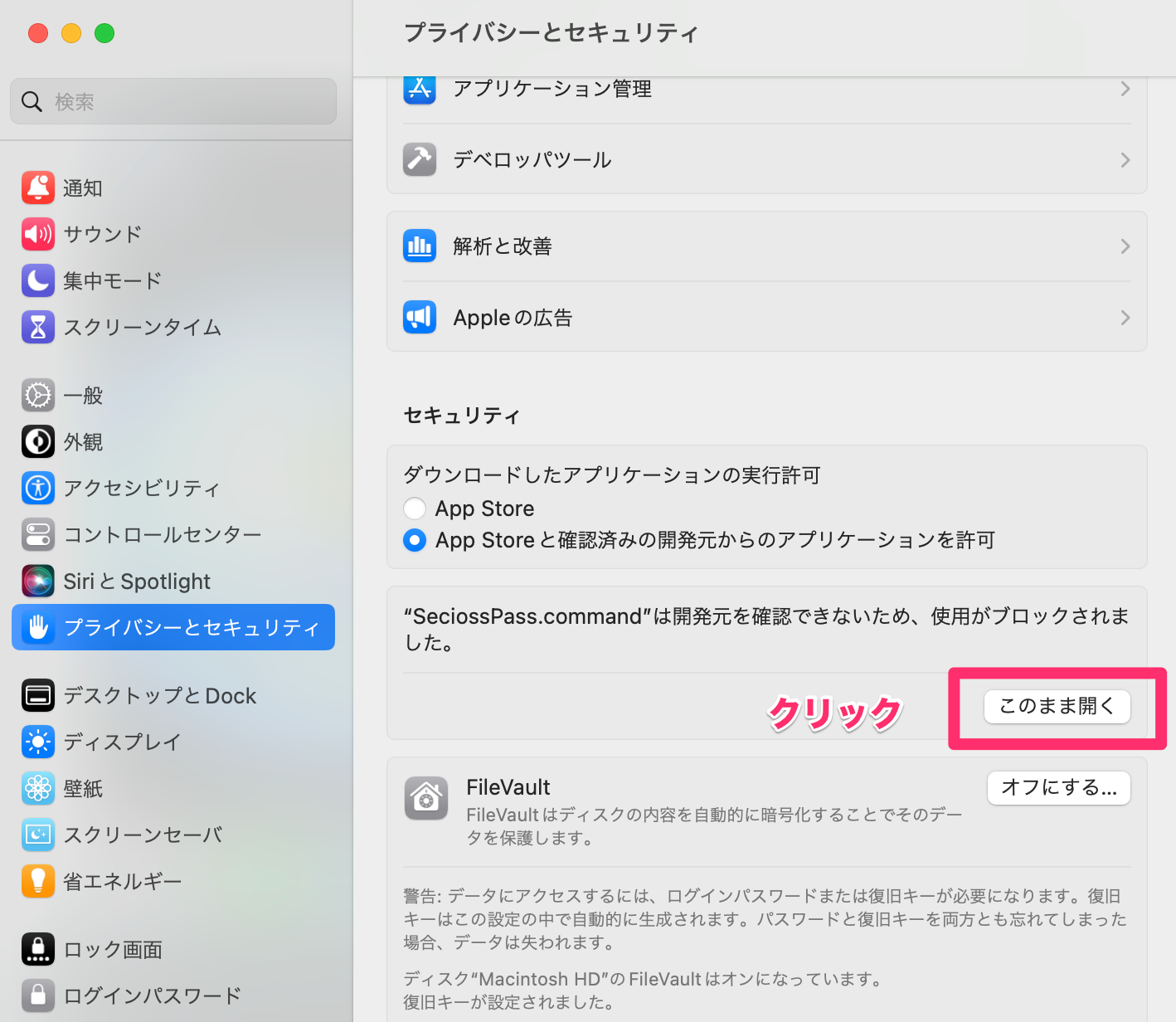This screenshot has height=1022, width=1176.
Task: Select コントロールセンター label in sidebar
Action: coord(163,535)
